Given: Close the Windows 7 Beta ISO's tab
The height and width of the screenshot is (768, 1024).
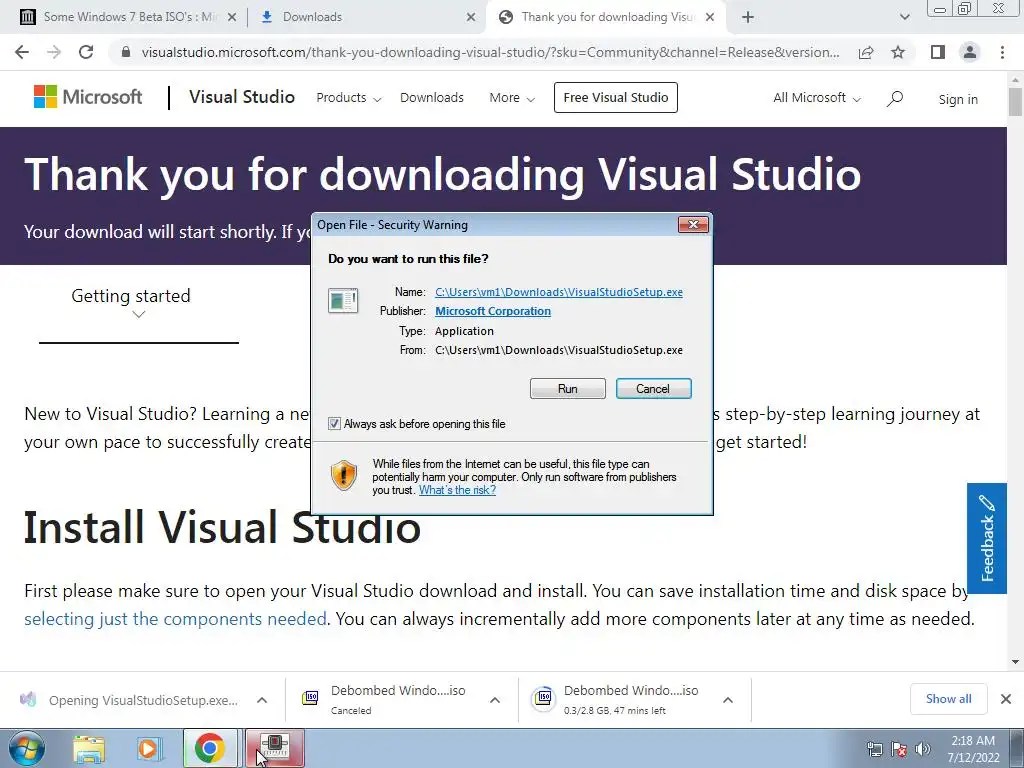Looking at the screenshot, I should [x=232, y=18].
